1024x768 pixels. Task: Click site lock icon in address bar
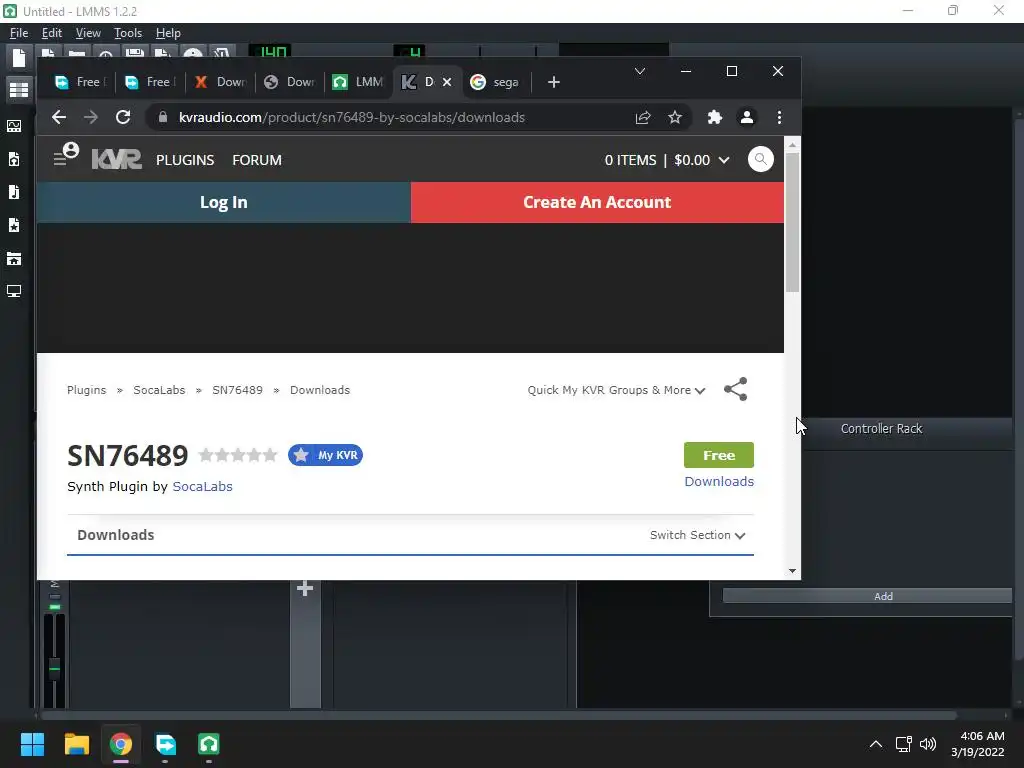point(163,118)
